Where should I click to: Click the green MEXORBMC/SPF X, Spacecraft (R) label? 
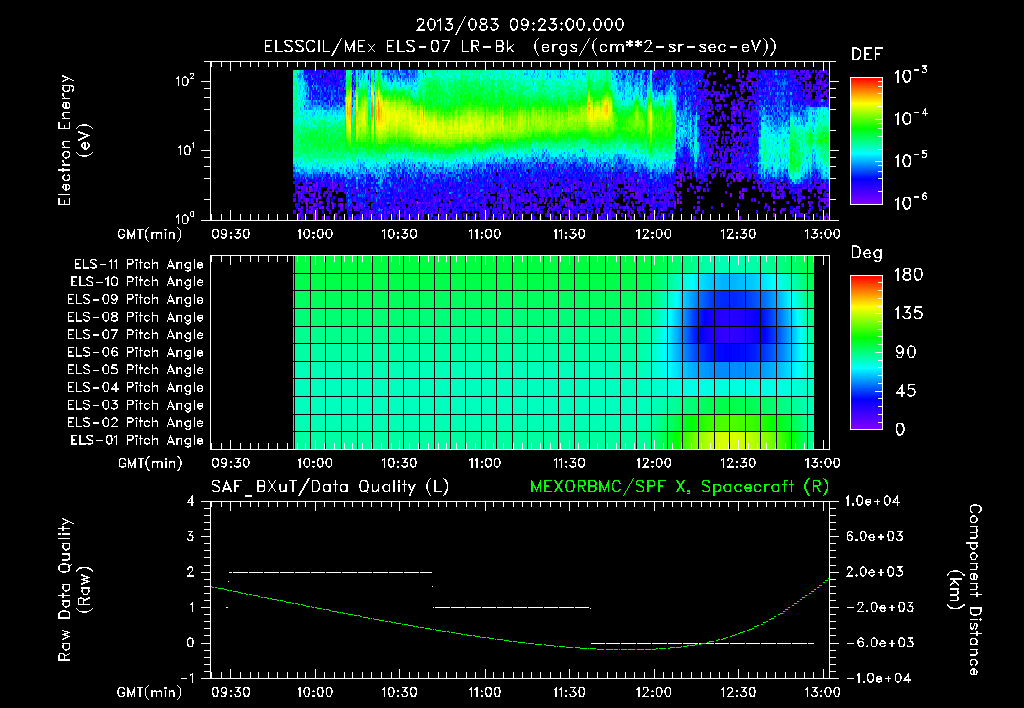coord(679,487)
